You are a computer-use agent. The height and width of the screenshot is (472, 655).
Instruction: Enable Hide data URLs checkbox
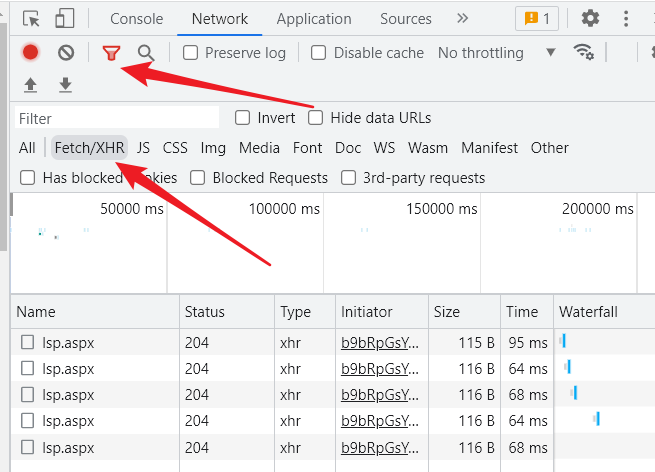(315, 118)
